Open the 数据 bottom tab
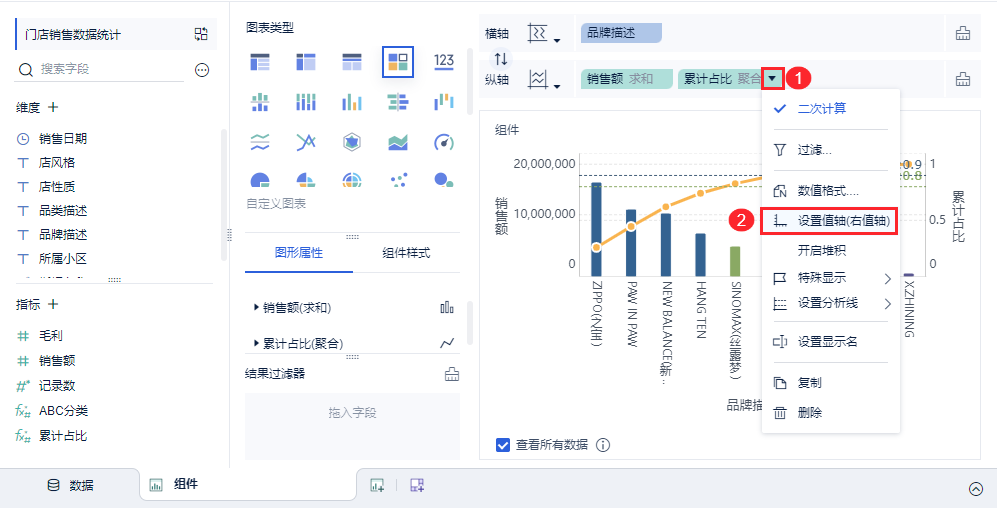Screen dimensions: 997x508 pos(71,486)
